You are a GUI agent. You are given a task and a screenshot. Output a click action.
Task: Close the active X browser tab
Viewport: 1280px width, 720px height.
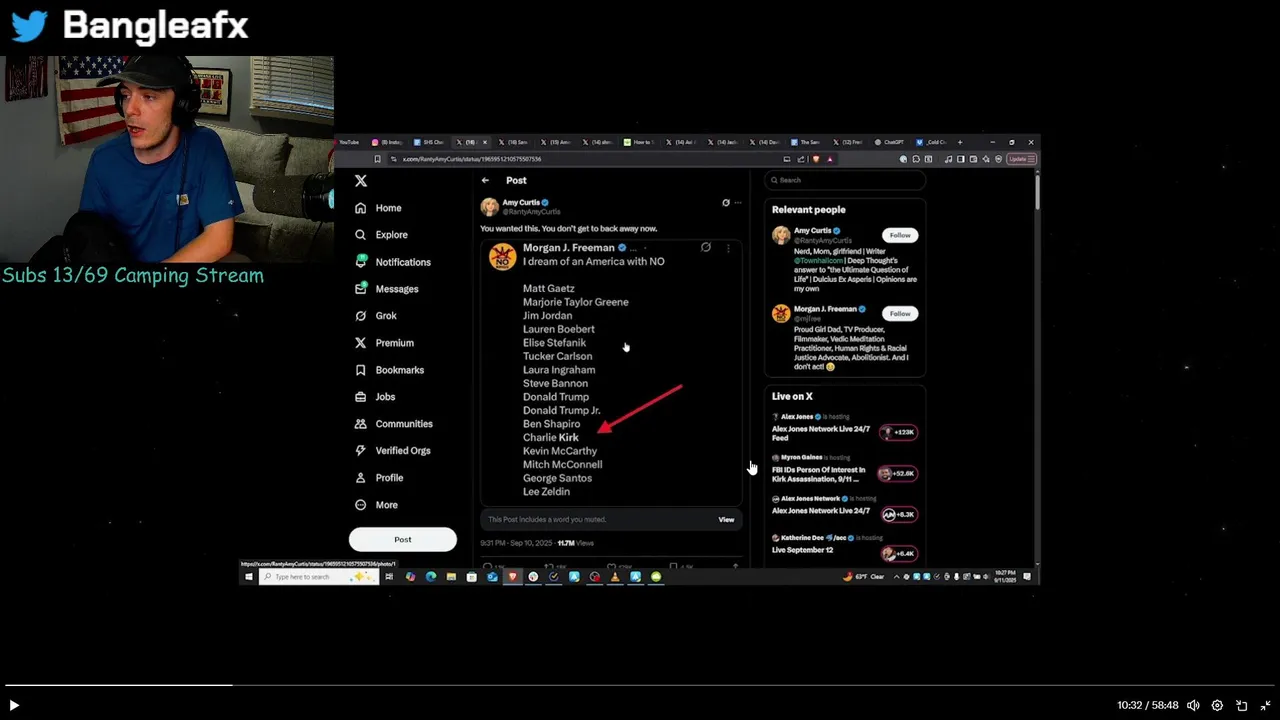[485, 142]
